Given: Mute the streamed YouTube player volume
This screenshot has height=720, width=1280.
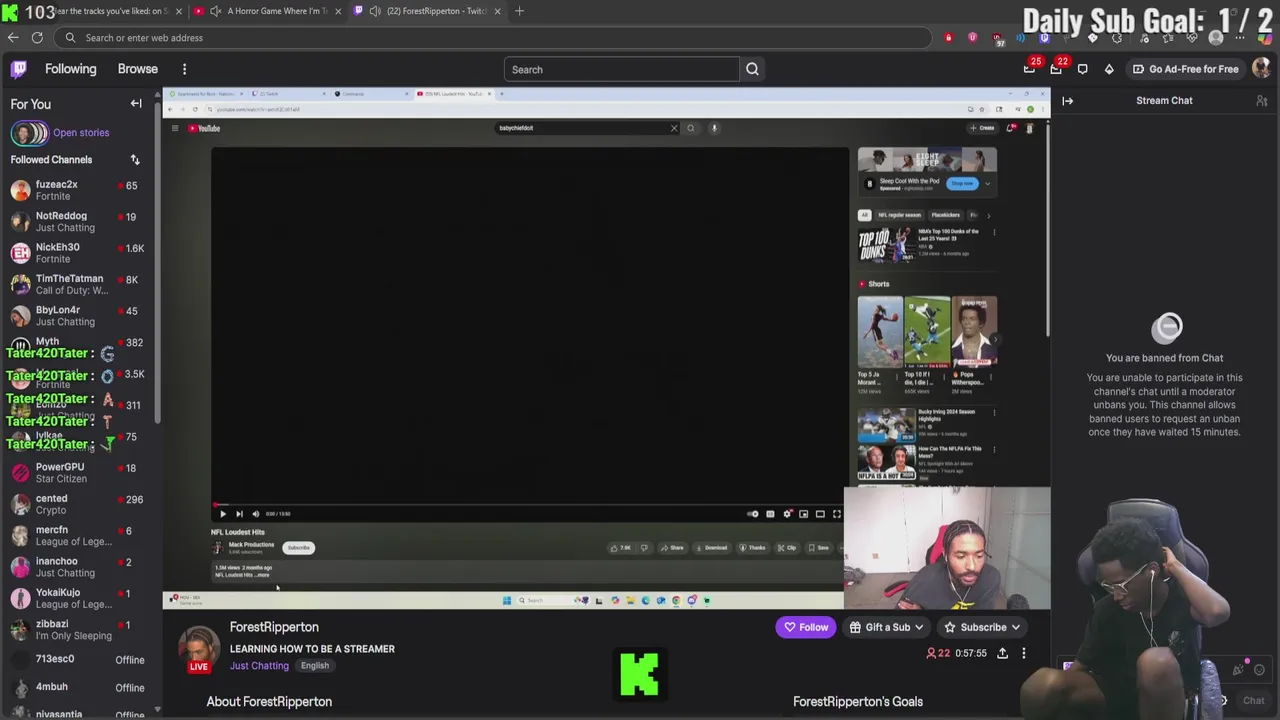Looking at the screenshot, I should pyautogui.click(x=255, y=514).
